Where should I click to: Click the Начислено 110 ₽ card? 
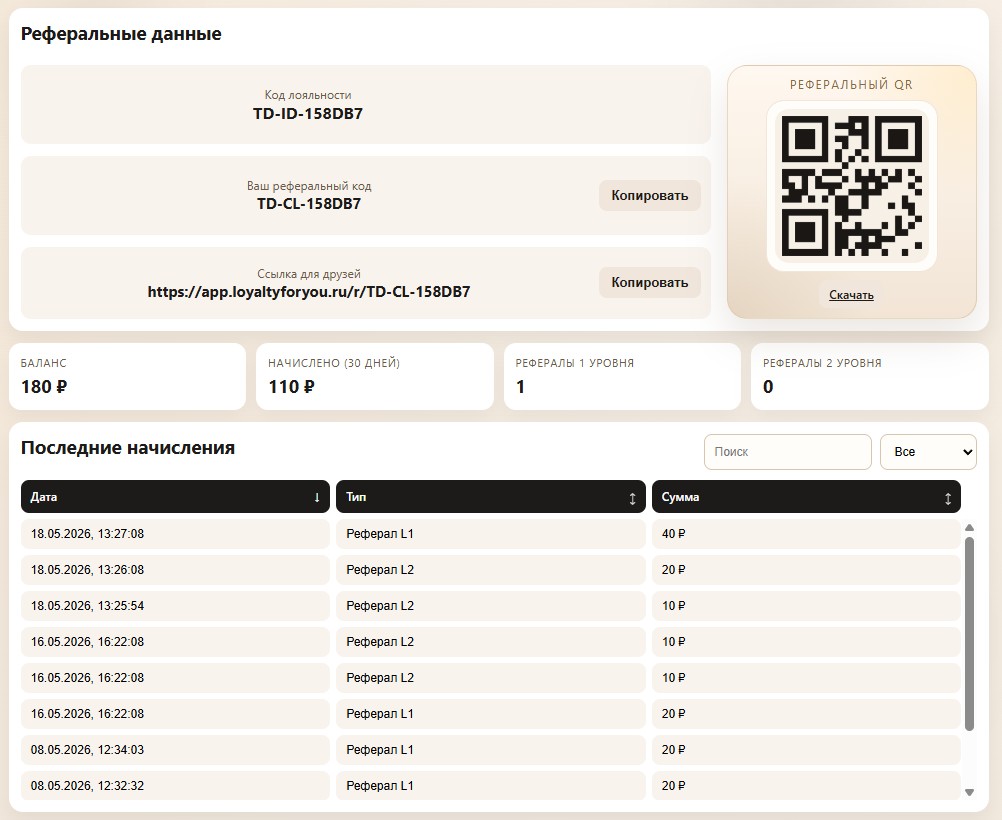[374, 376]
